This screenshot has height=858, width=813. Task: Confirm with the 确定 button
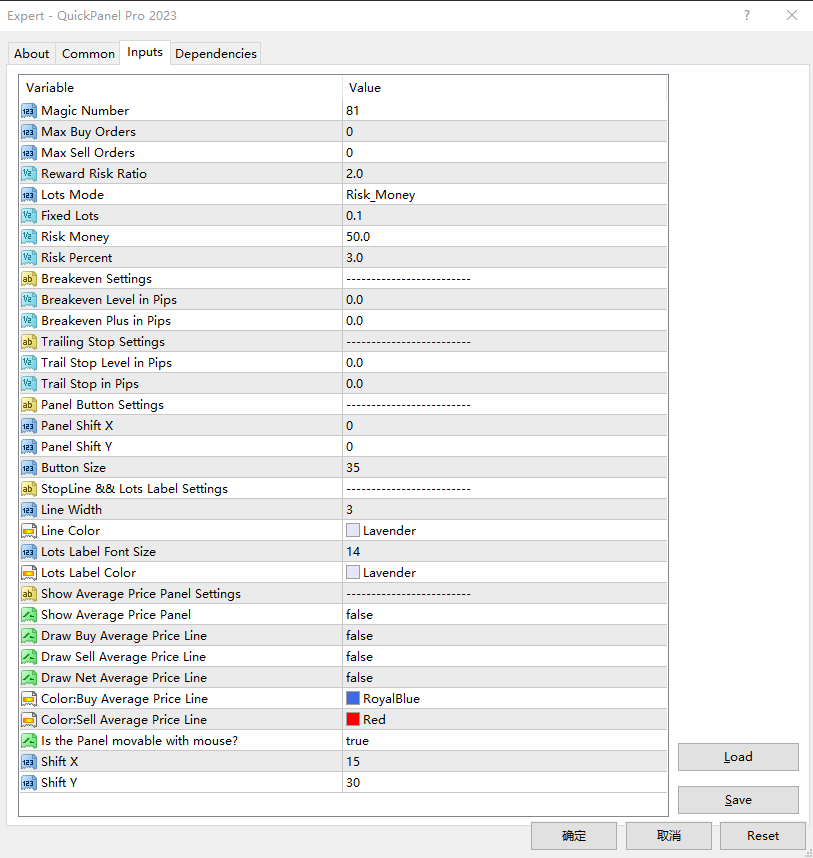574,836
